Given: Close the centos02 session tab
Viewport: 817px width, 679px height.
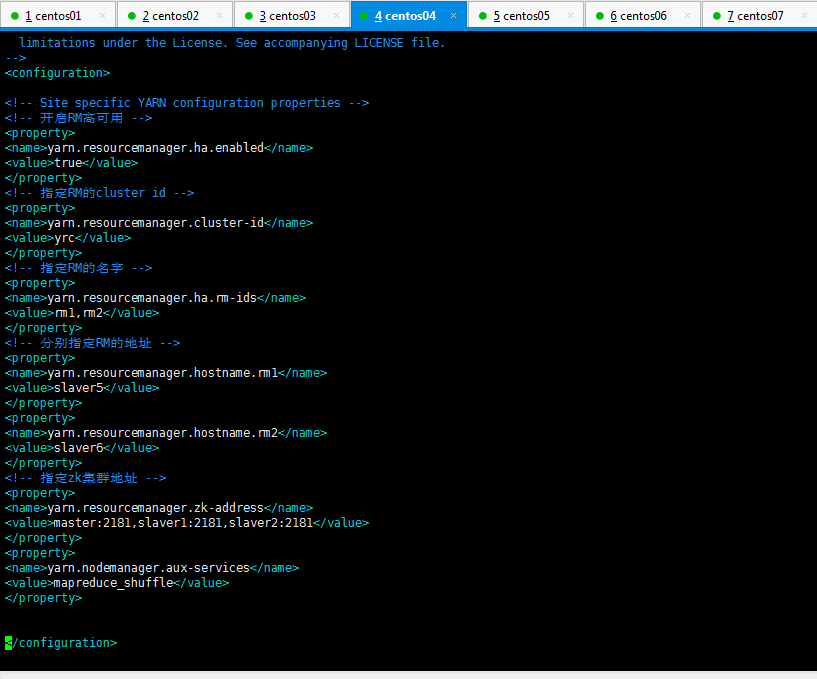Looking at the screenshot, I should [219, 16].
